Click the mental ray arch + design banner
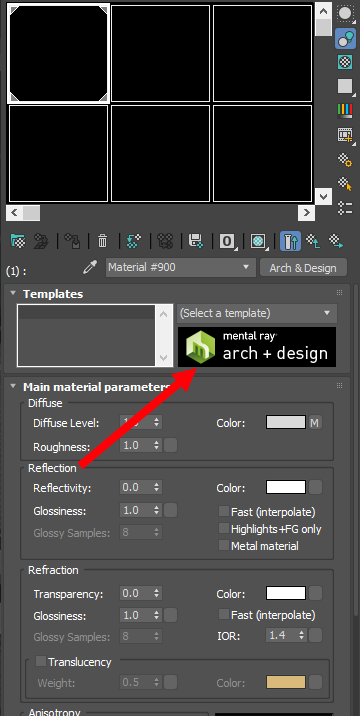This screenshot has width=360, height=716. [257, 347]
